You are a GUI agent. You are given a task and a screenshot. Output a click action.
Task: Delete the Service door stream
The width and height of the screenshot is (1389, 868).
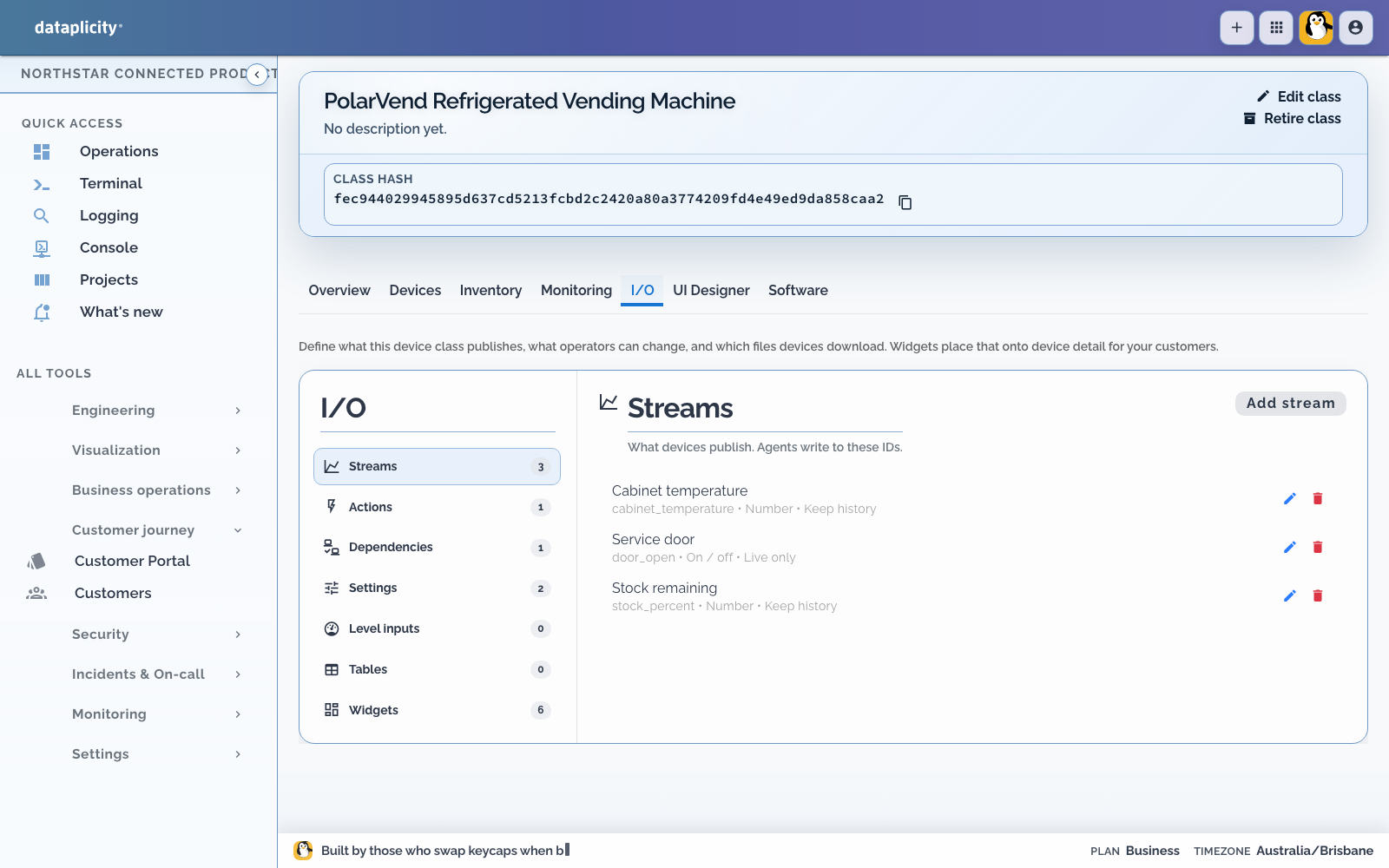click(x=1318, y=547)
